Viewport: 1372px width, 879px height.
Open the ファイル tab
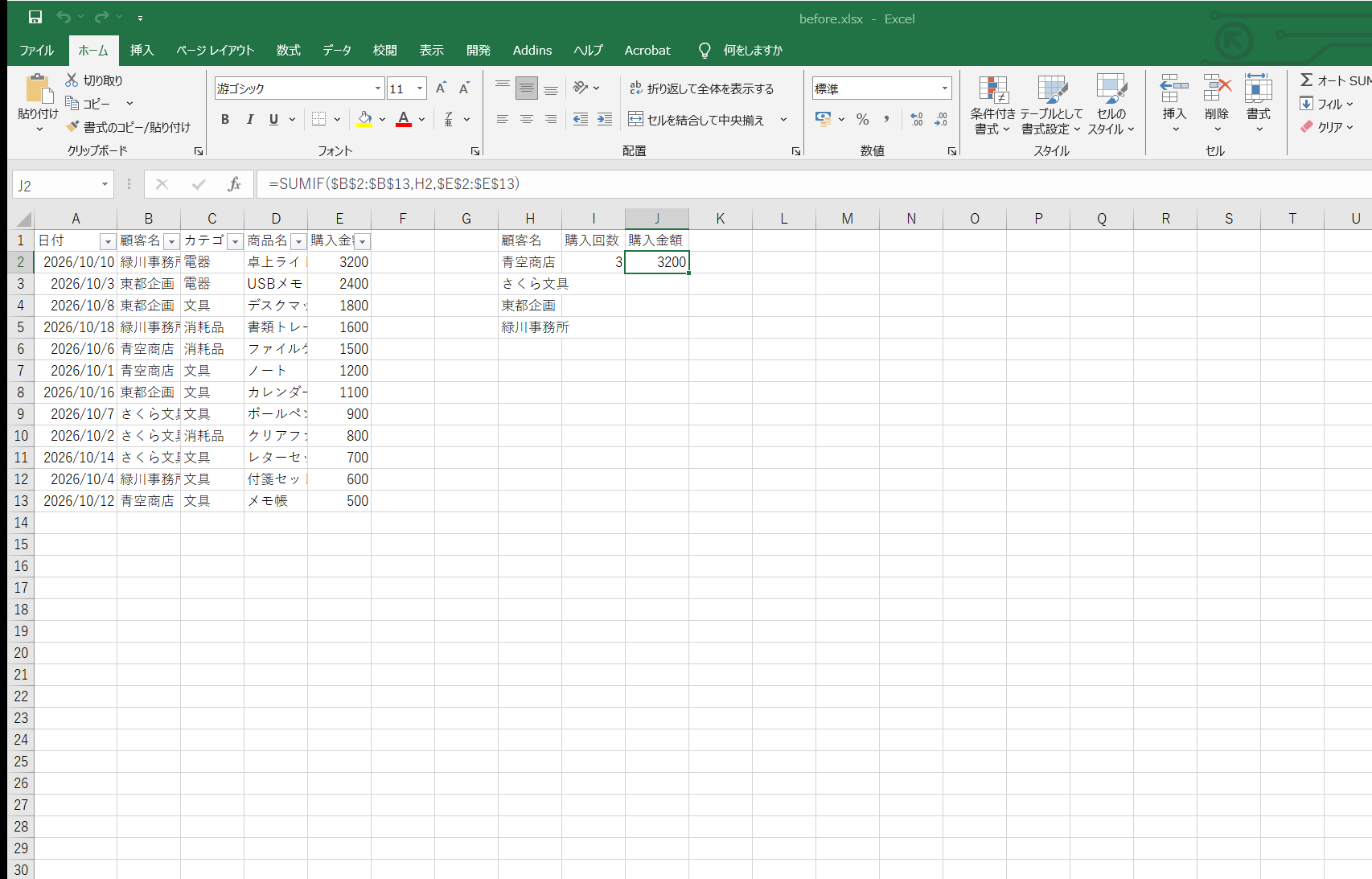[x=37, y=50]
